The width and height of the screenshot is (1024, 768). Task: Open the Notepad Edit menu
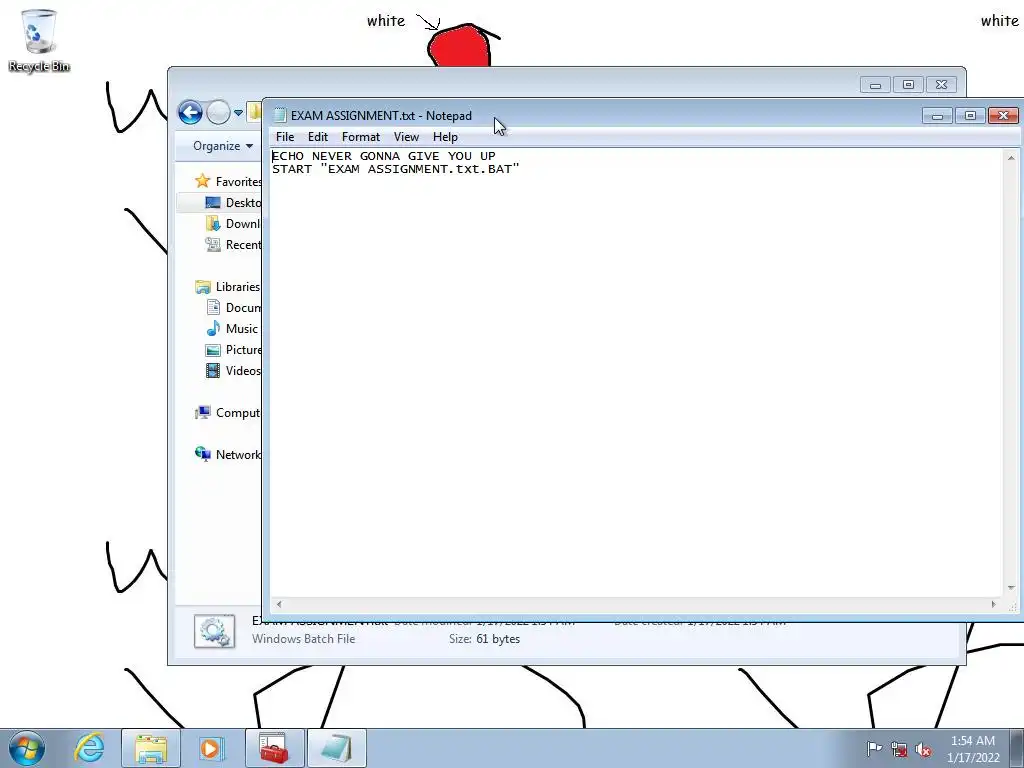(x=318, y=136)
